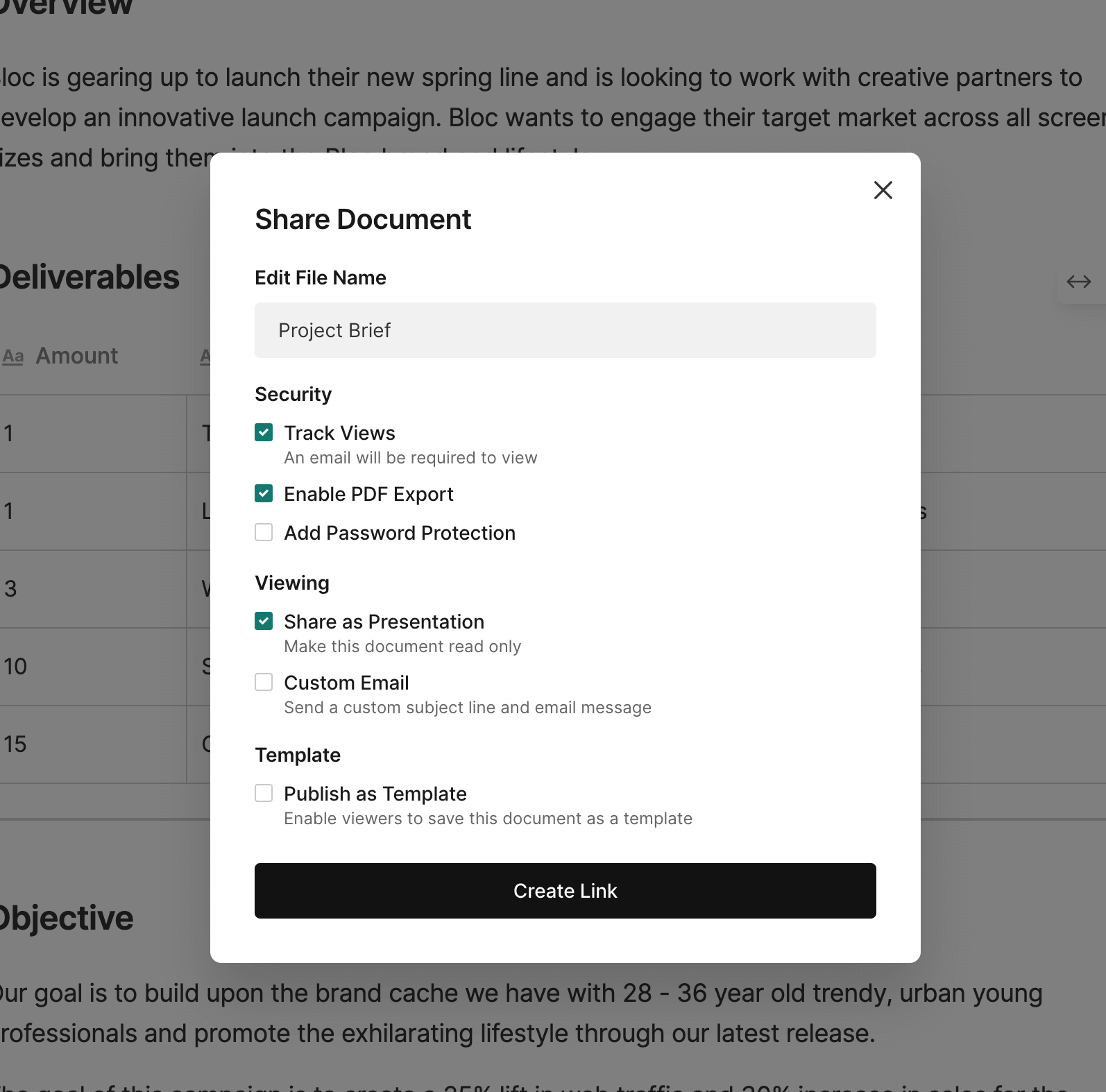Disable the Enable PDF Export checkbox
1106x1092 pixels.
(264, 494)
